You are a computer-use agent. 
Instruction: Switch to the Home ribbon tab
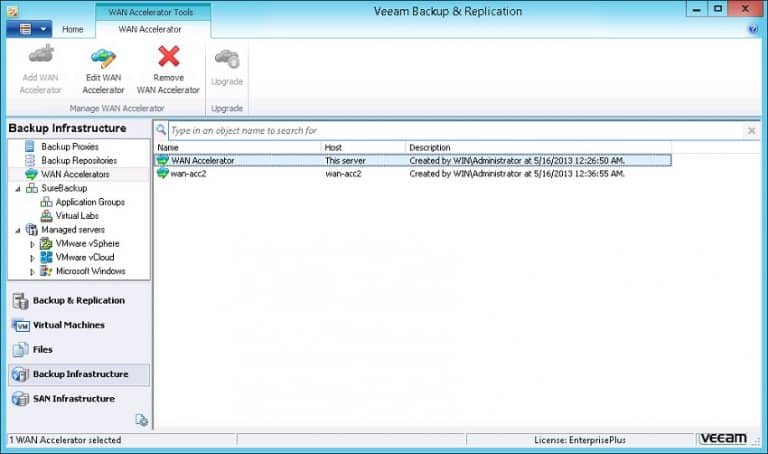click(x=72, y=29)
